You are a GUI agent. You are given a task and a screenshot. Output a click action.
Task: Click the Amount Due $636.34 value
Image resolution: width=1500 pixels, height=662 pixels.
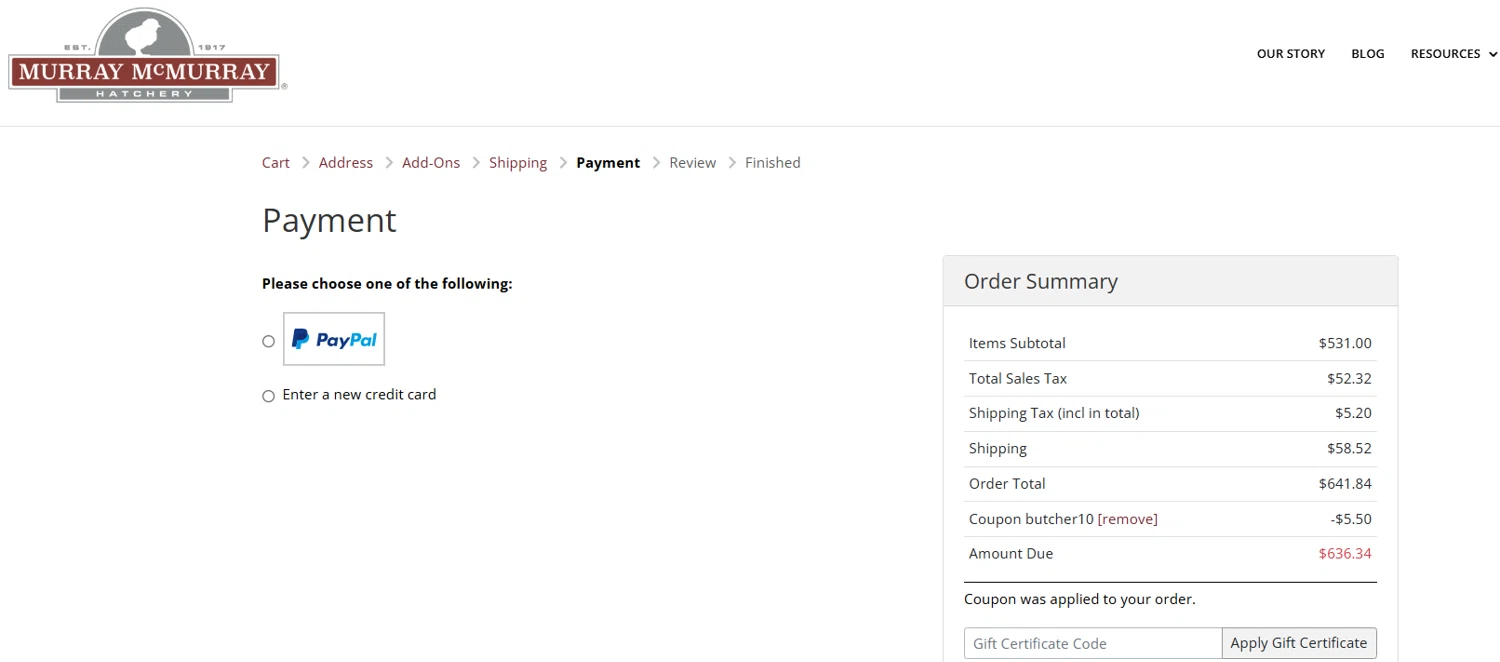click(1345, 553)
